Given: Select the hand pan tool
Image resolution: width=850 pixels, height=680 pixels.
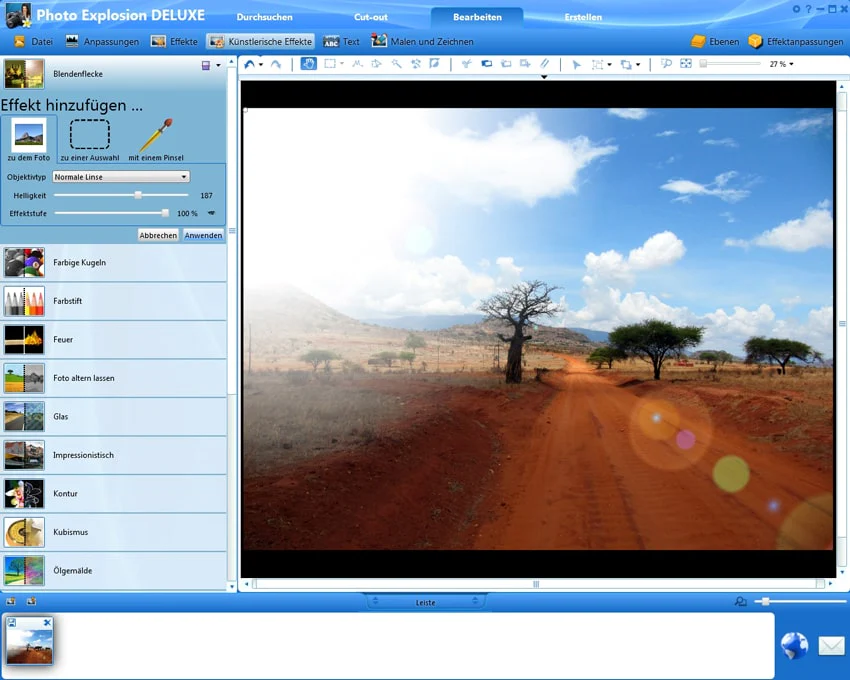Looking at the screenshot, I should click(308, 64).
